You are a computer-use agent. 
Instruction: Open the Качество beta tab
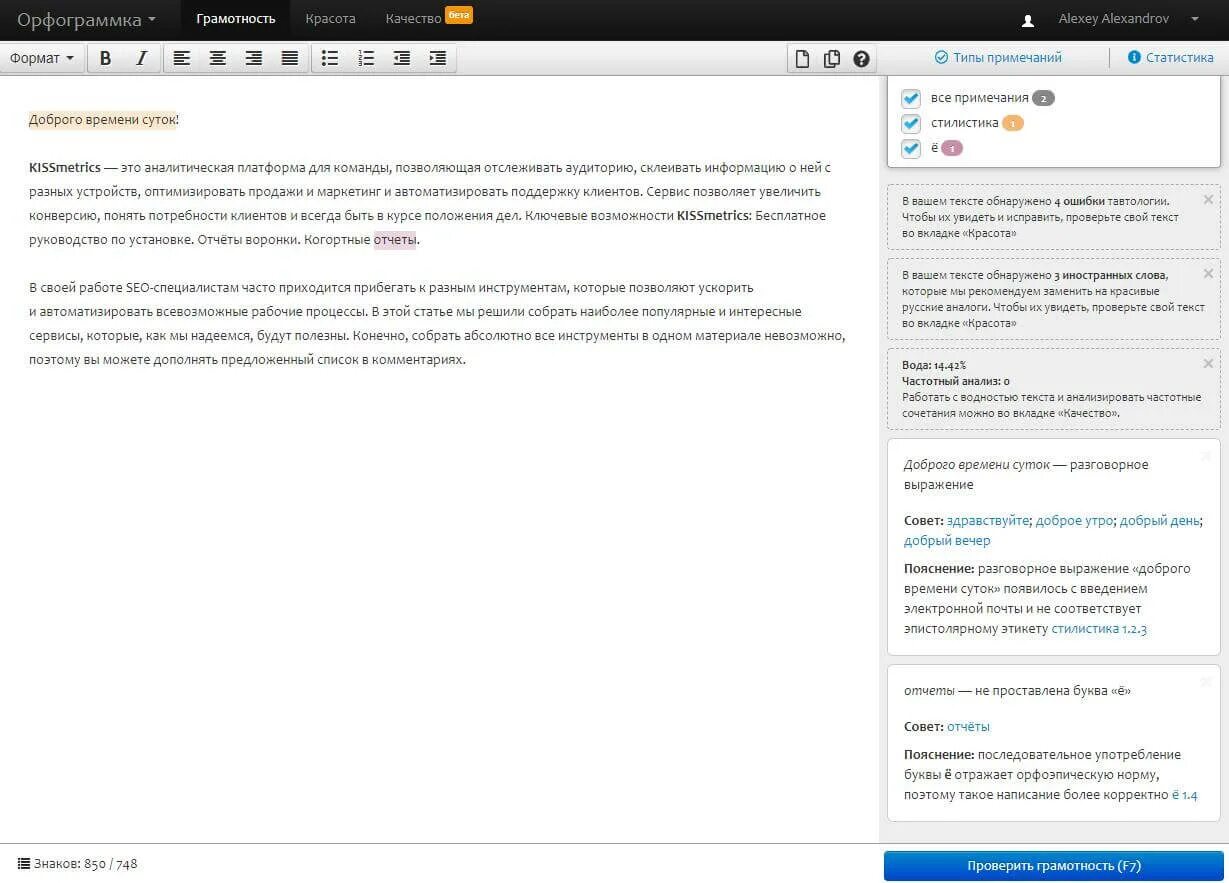(x=428, y=19)
